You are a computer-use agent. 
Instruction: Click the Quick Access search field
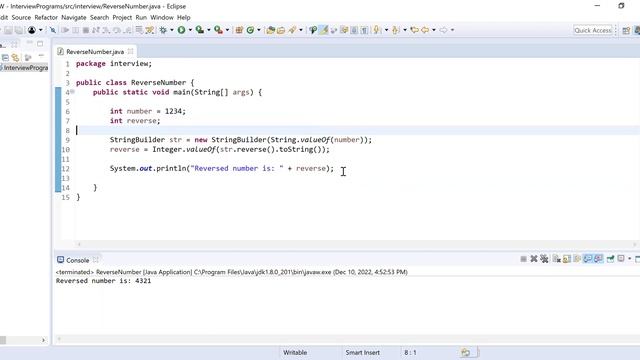coord(593,30)
